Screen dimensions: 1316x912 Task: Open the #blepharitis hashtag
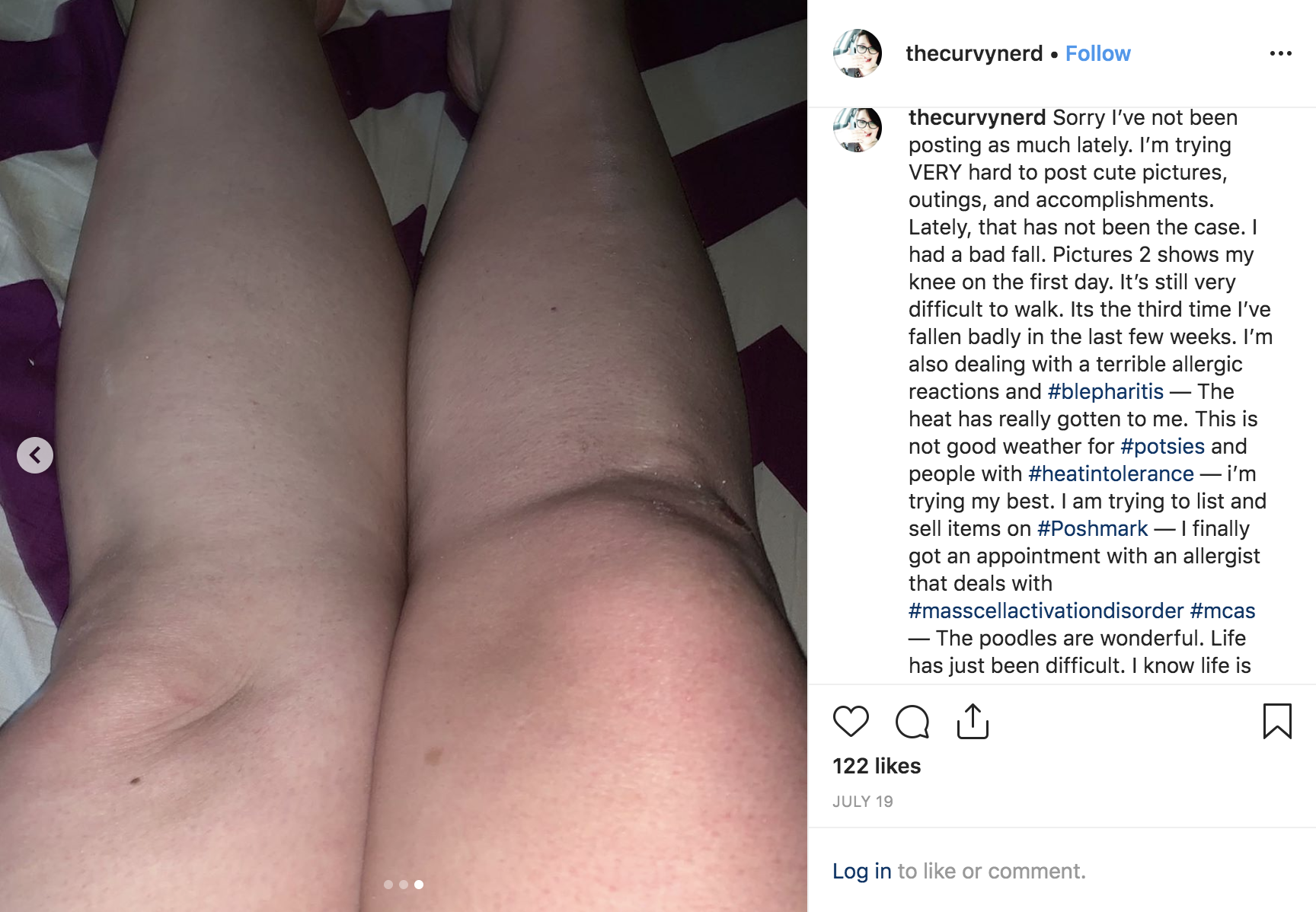(x=1105, y=391)
